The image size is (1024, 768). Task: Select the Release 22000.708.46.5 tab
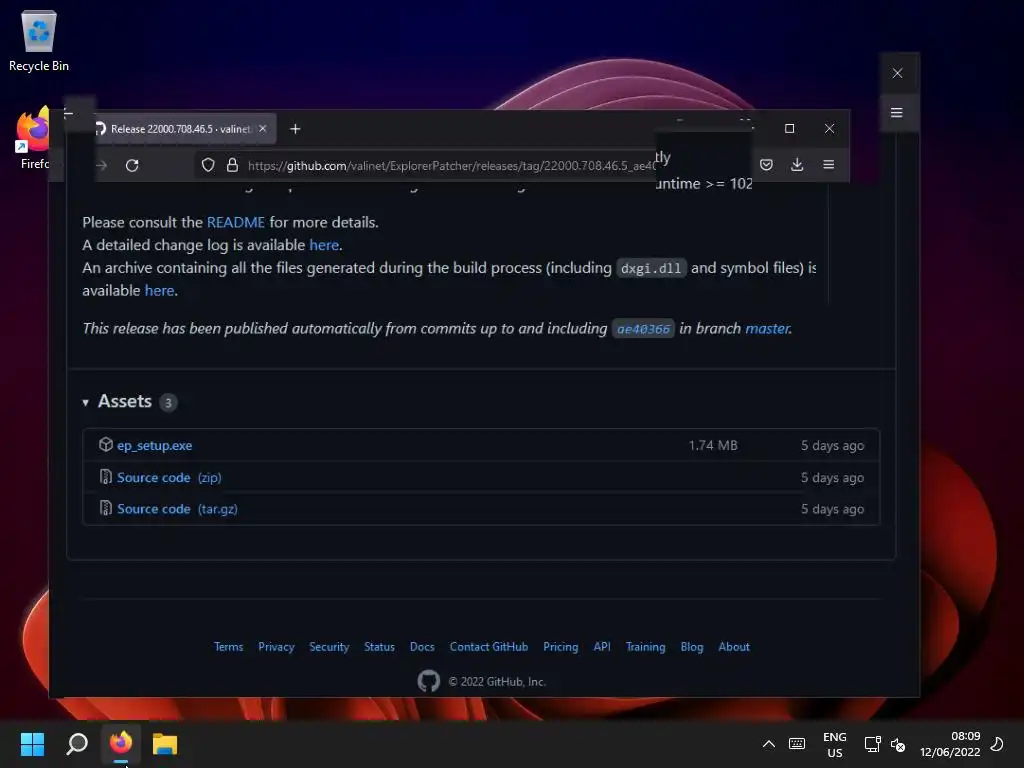point(180,129)
